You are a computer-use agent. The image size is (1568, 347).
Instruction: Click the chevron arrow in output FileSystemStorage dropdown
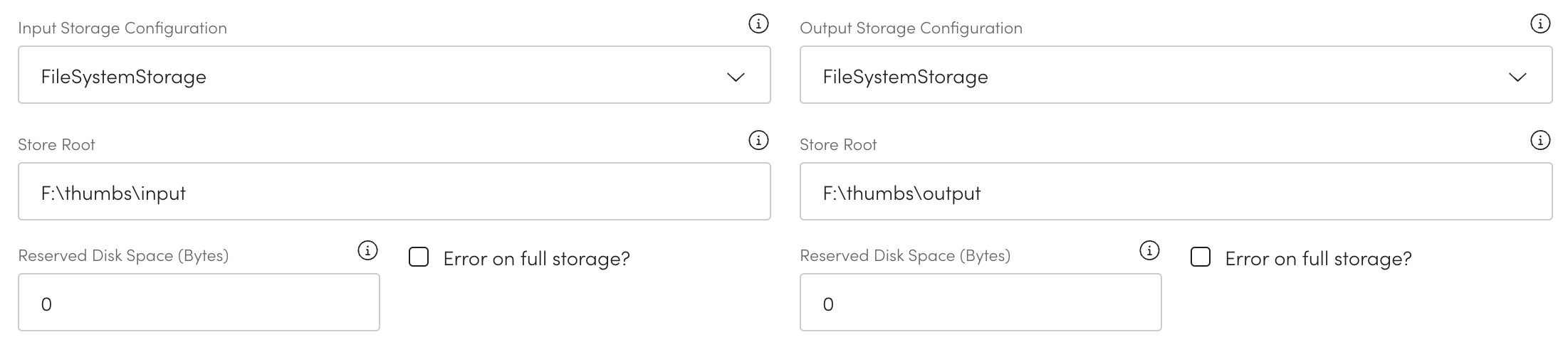pyautogui.click(x=1517, y=77)
